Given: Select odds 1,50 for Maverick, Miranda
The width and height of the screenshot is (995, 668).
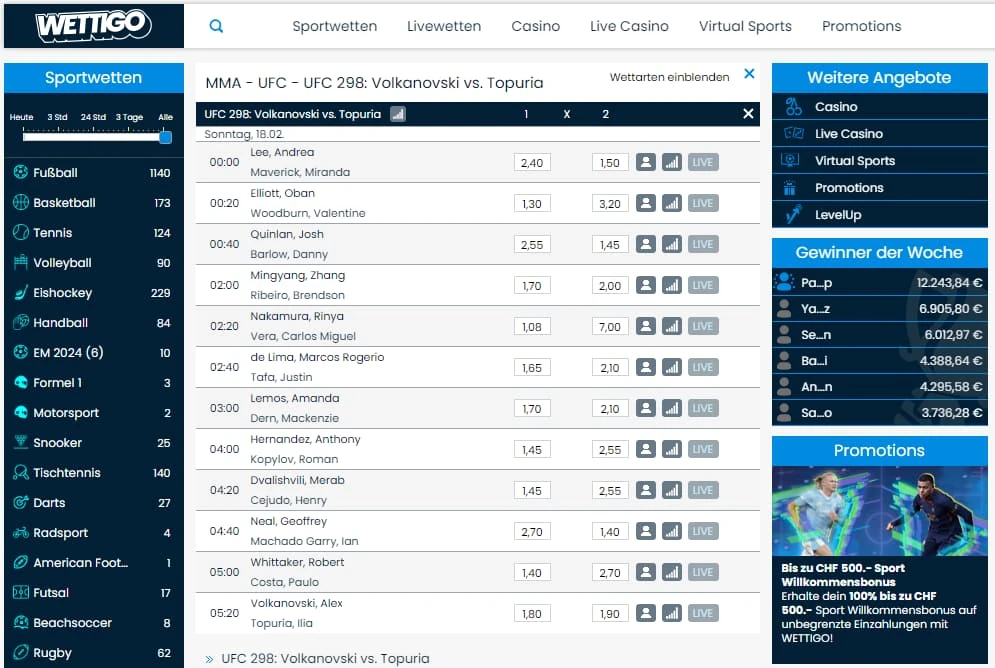Looking at the screenshot, I should pyautogui.click(x=610, y=162).
